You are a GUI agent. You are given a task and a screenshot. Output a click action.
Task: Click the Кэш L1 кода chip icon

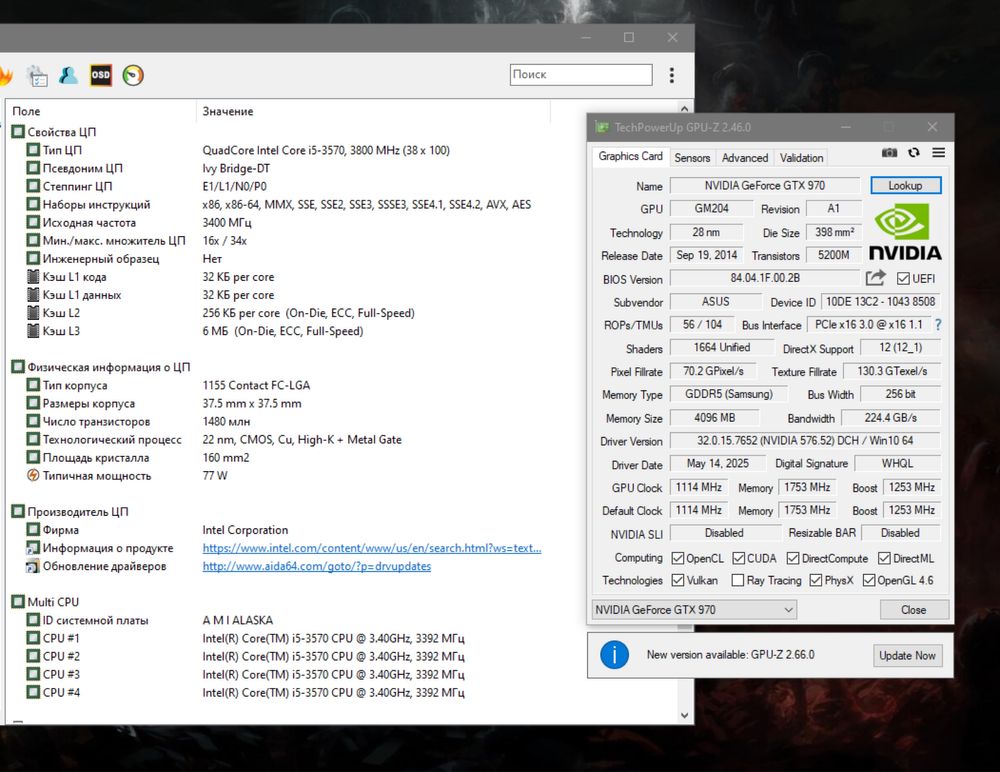33,277
